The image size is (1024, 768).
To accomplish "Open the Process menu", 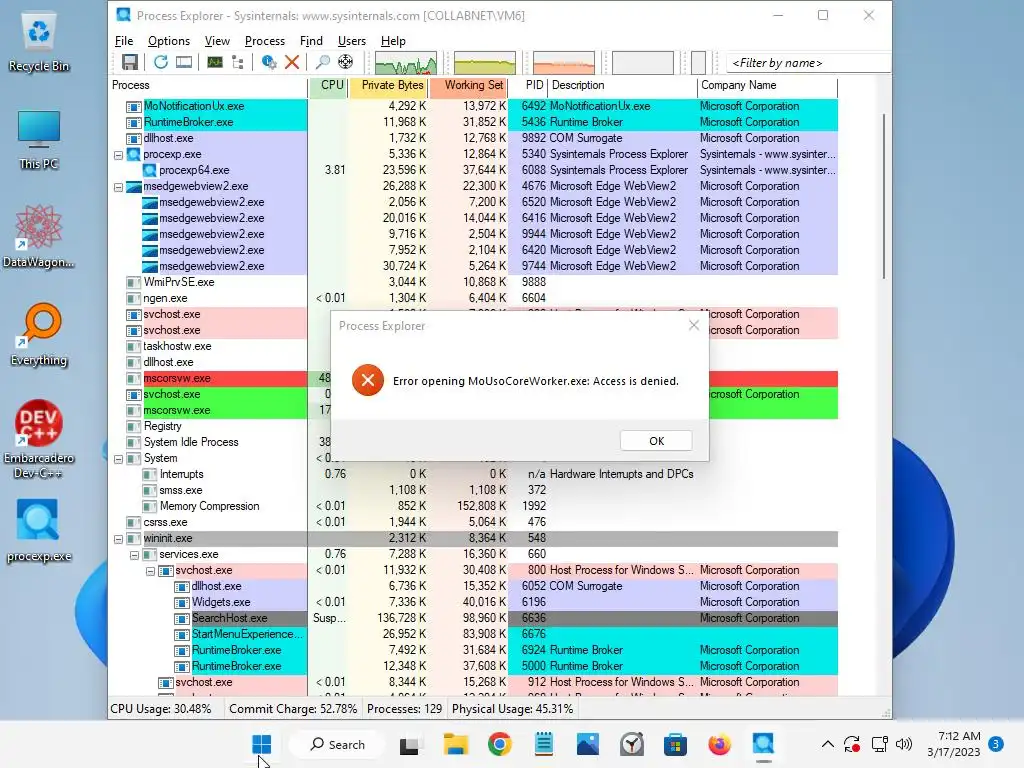I will 264,40.
